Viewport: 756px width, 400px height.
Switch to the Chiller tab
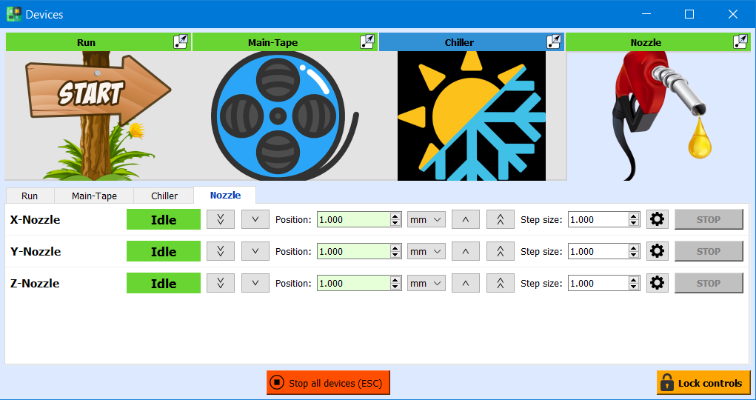[164, 196]
